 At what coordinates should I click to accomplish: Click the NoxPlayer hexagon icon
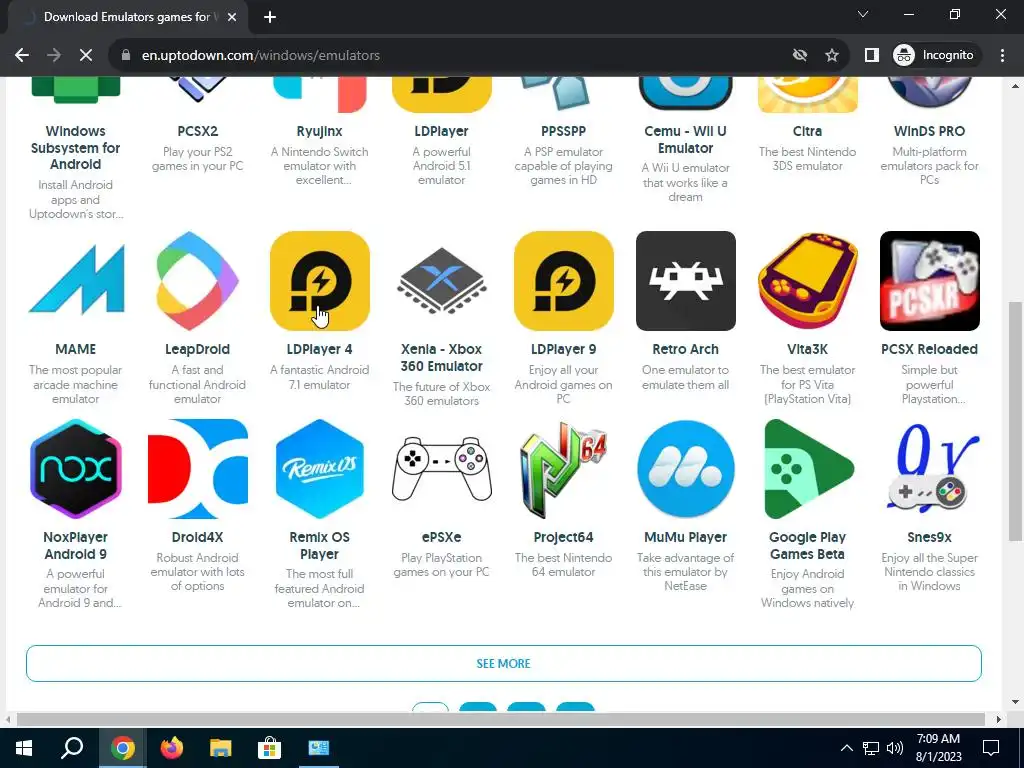[76, 469]
